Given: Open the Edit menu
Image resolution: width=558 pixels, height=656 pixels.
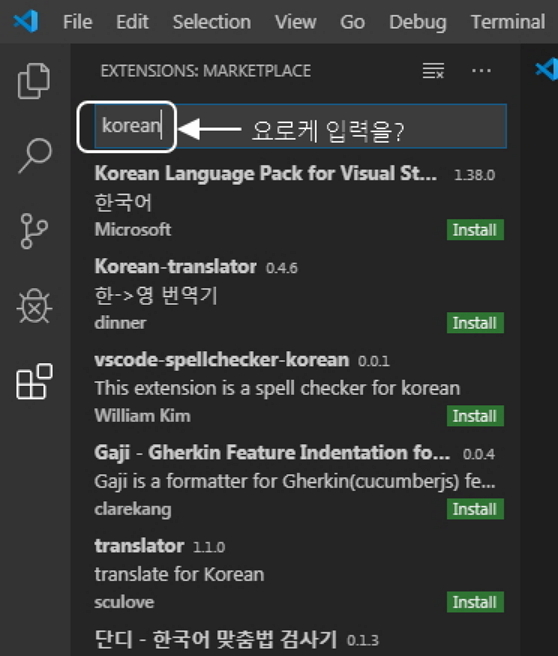Looking at the screenshot, I should (132, 22).
